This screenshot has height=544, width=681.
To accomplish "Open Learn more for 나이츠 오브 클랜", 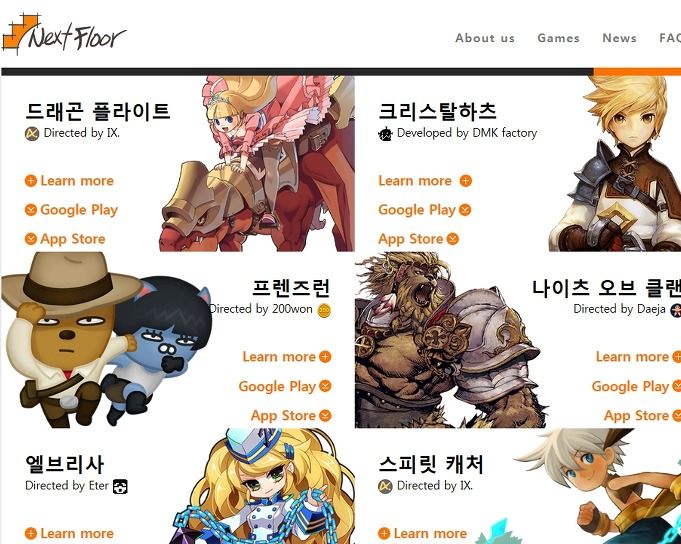I will coord(632,357).
